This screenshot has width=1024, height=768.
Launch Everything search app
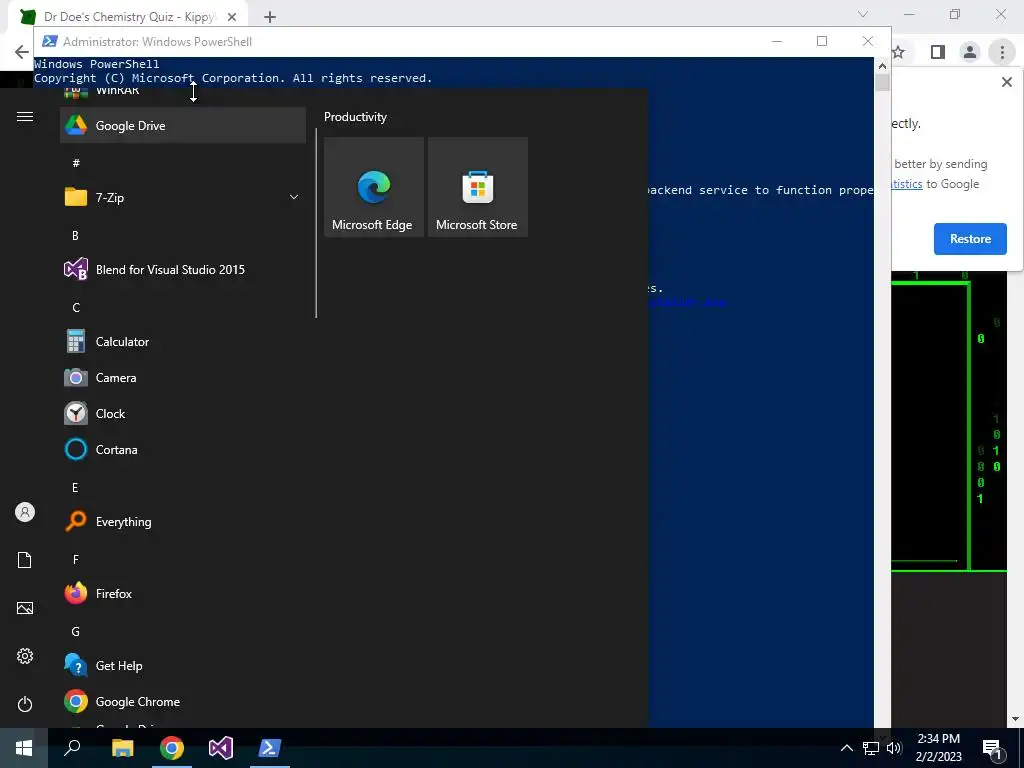pyautogui.click(x=183, y=522)
